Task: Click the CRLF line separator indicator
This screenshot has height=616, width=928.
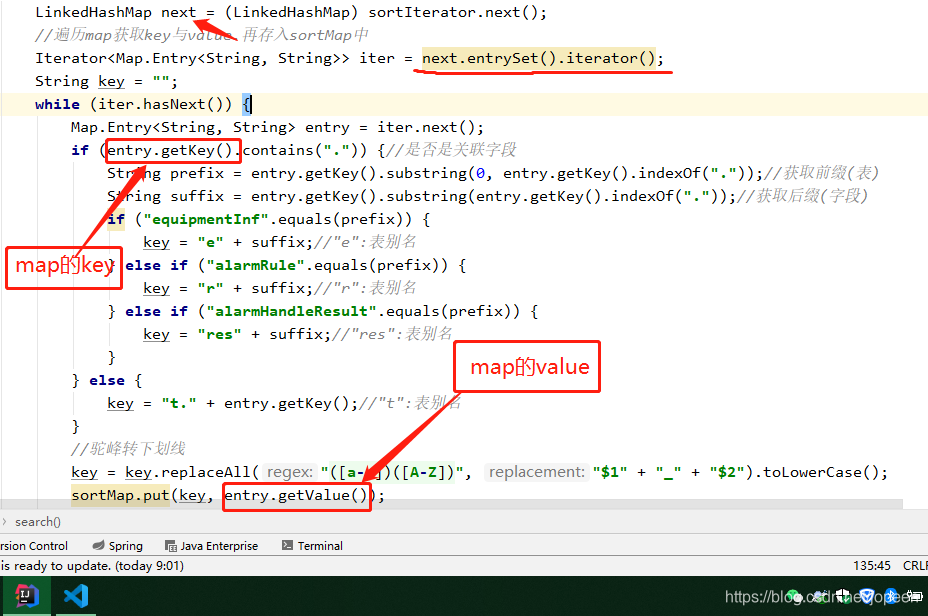Action: 915,566
